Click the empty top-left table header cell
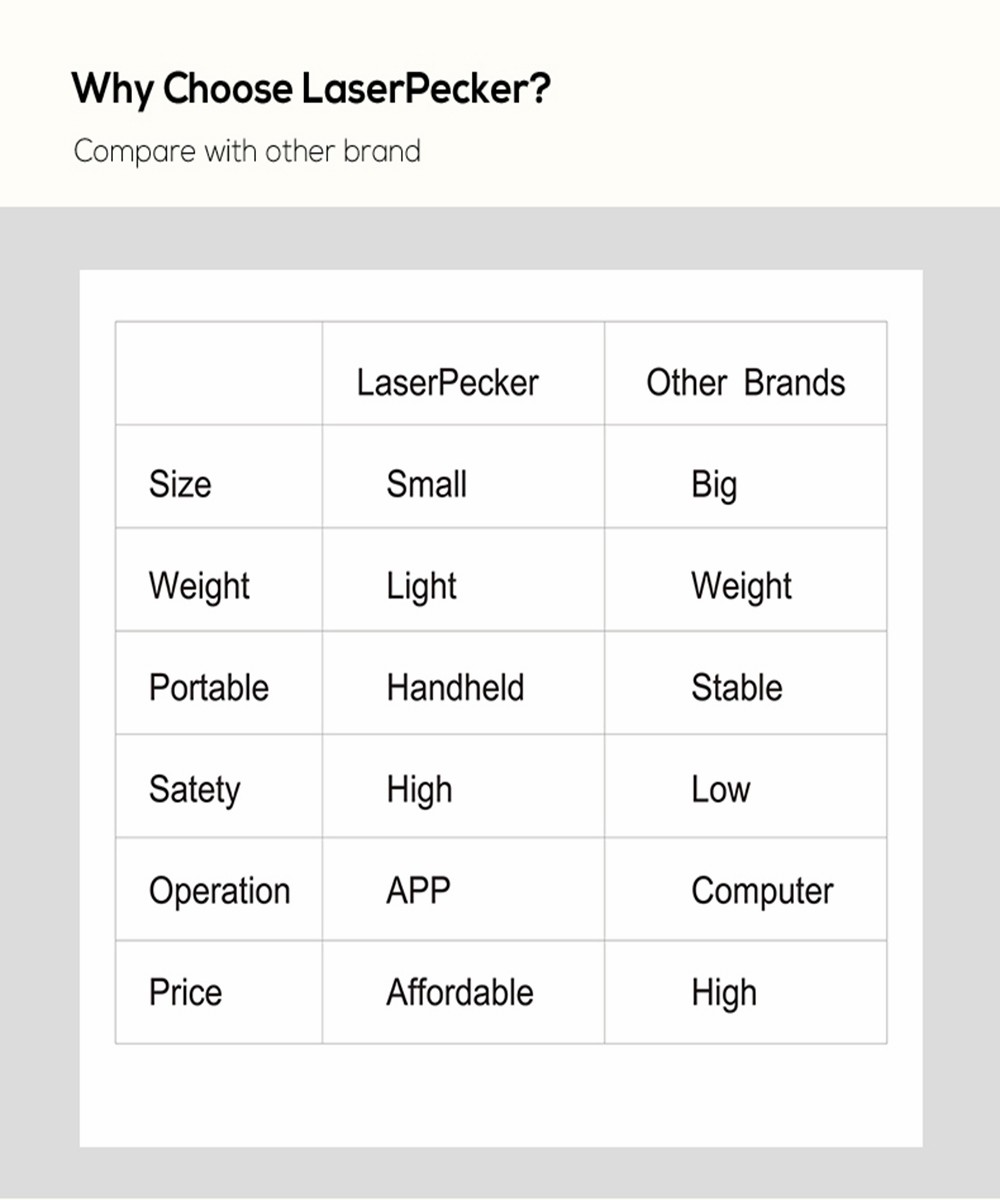The width and height of the screenshot is (1000, 1200). click(219, 373)
